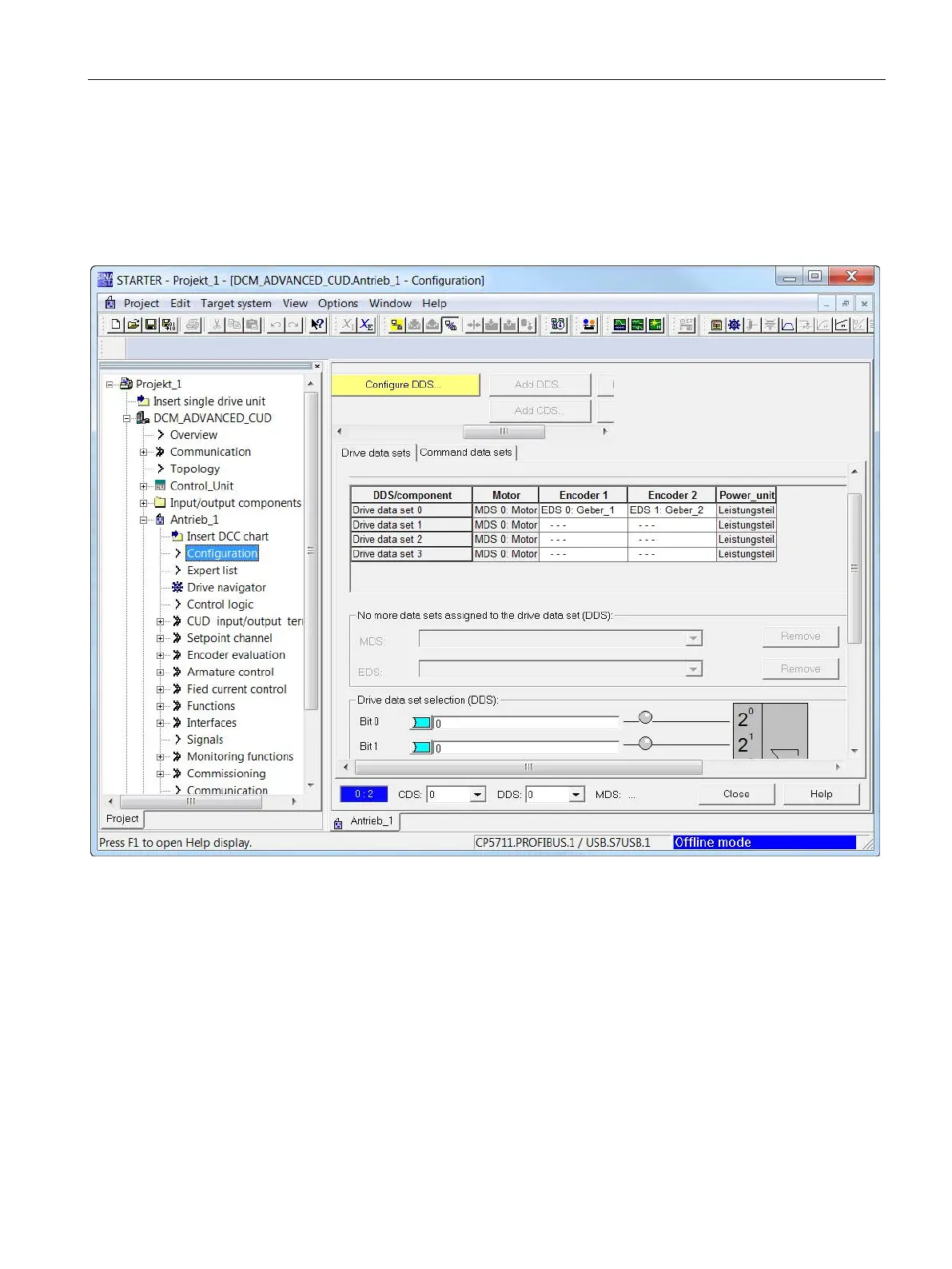Activate the context help arrow-question icon
The height and width of the screenshot is (1269, 952).
click(317, 325)
